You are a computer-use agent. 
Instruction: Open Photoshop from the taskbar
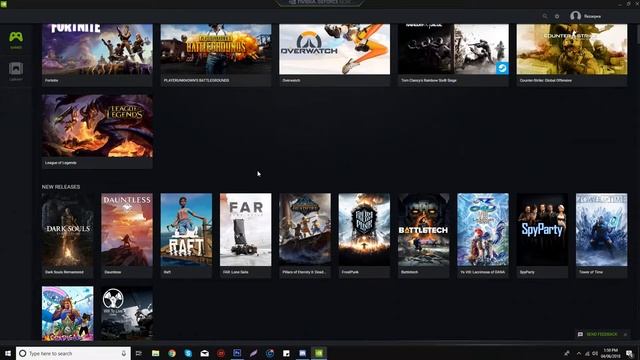pyautogui.click(x=237, y=353)
